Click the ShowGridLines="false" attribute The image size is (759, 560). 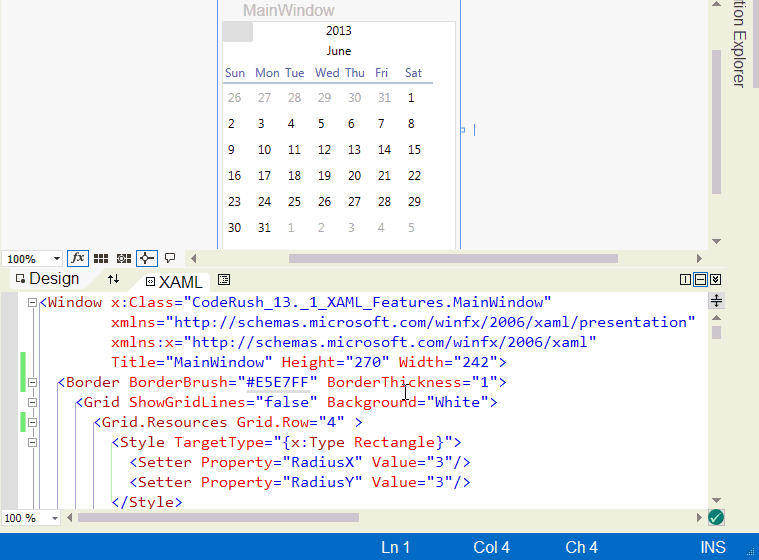[223, 402]
